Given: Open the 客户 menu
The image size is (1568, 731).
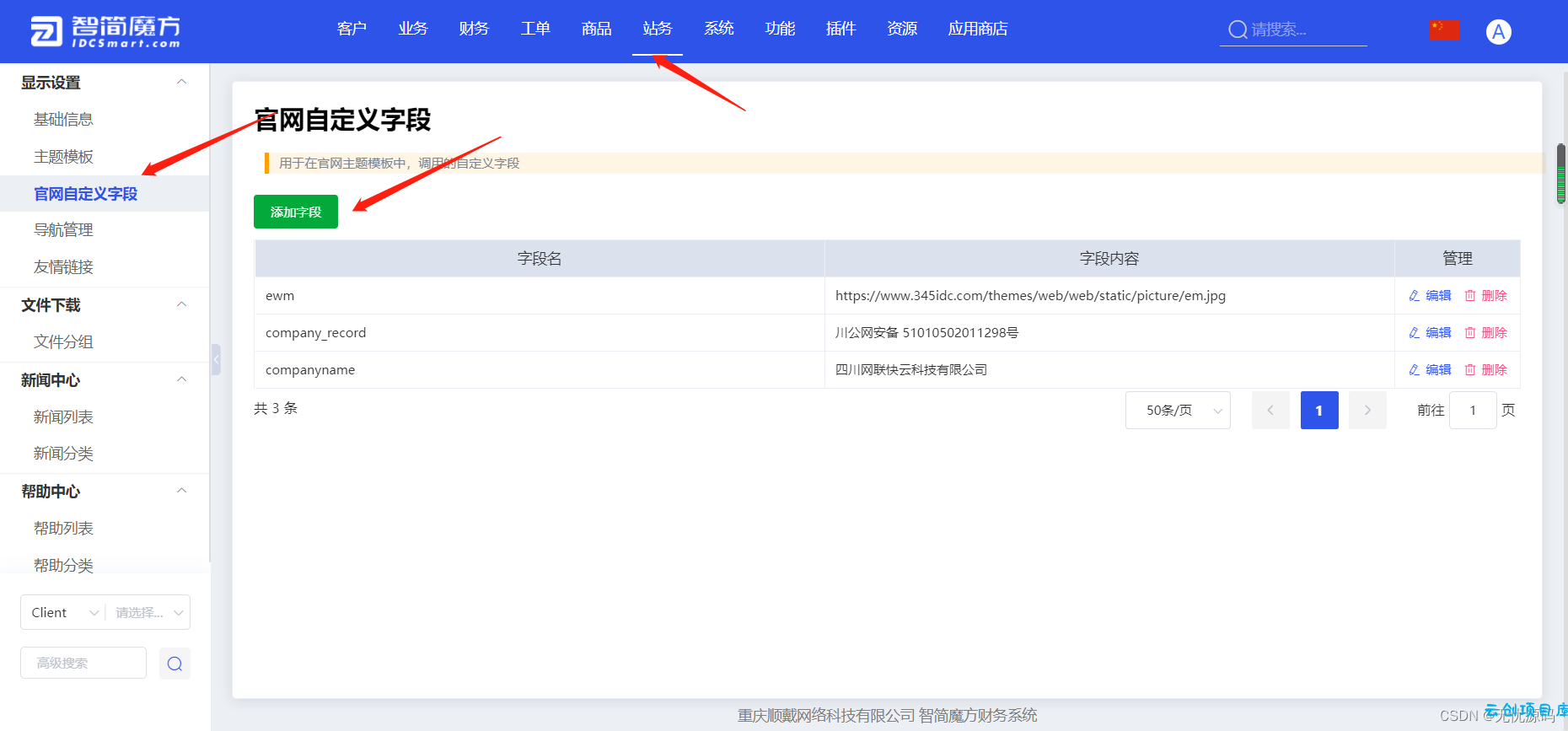Looking at the screenshot, I should [x=352, y=29].
